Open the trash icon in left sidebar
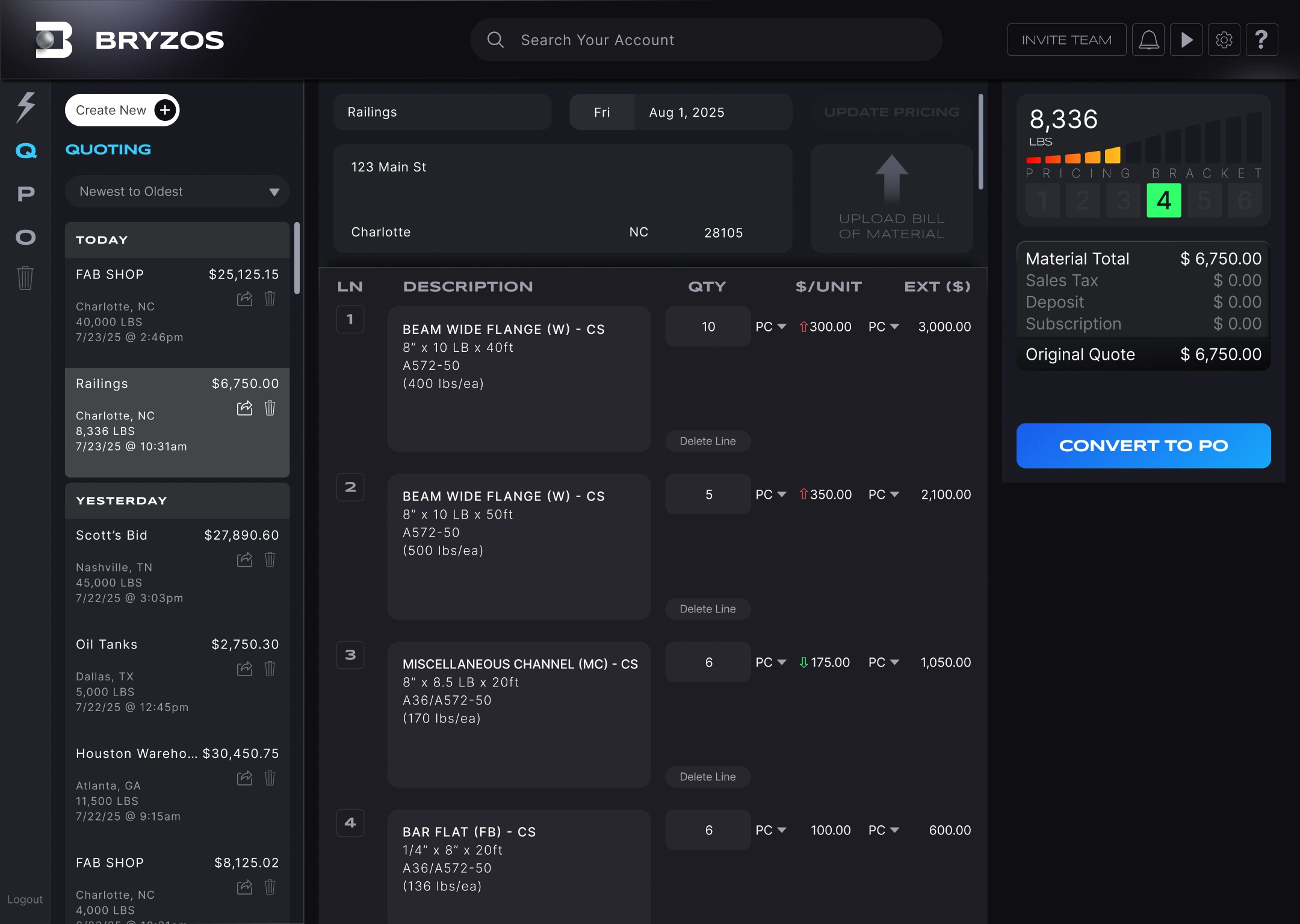This screenshot has height=924, width=1300. [x=25, y=278]
